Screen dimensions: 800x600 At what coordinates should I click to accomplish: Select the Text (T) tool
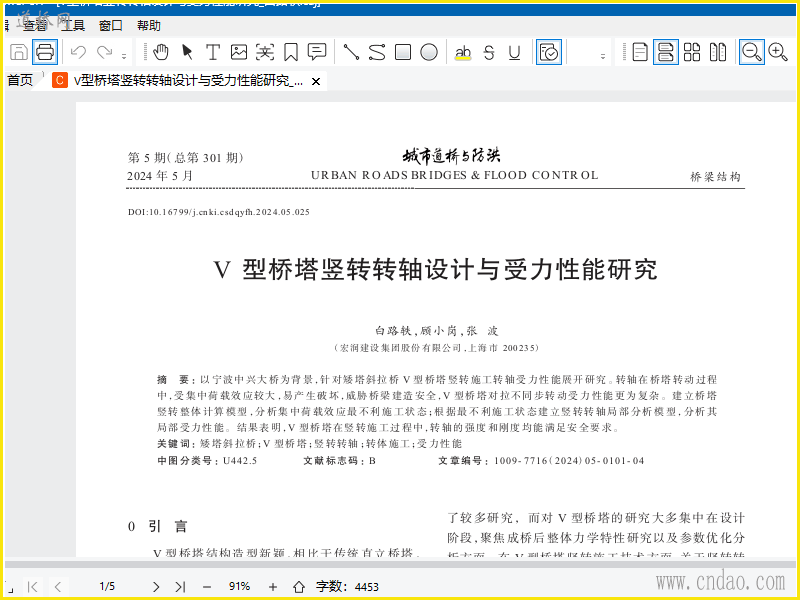pos(213,52)
